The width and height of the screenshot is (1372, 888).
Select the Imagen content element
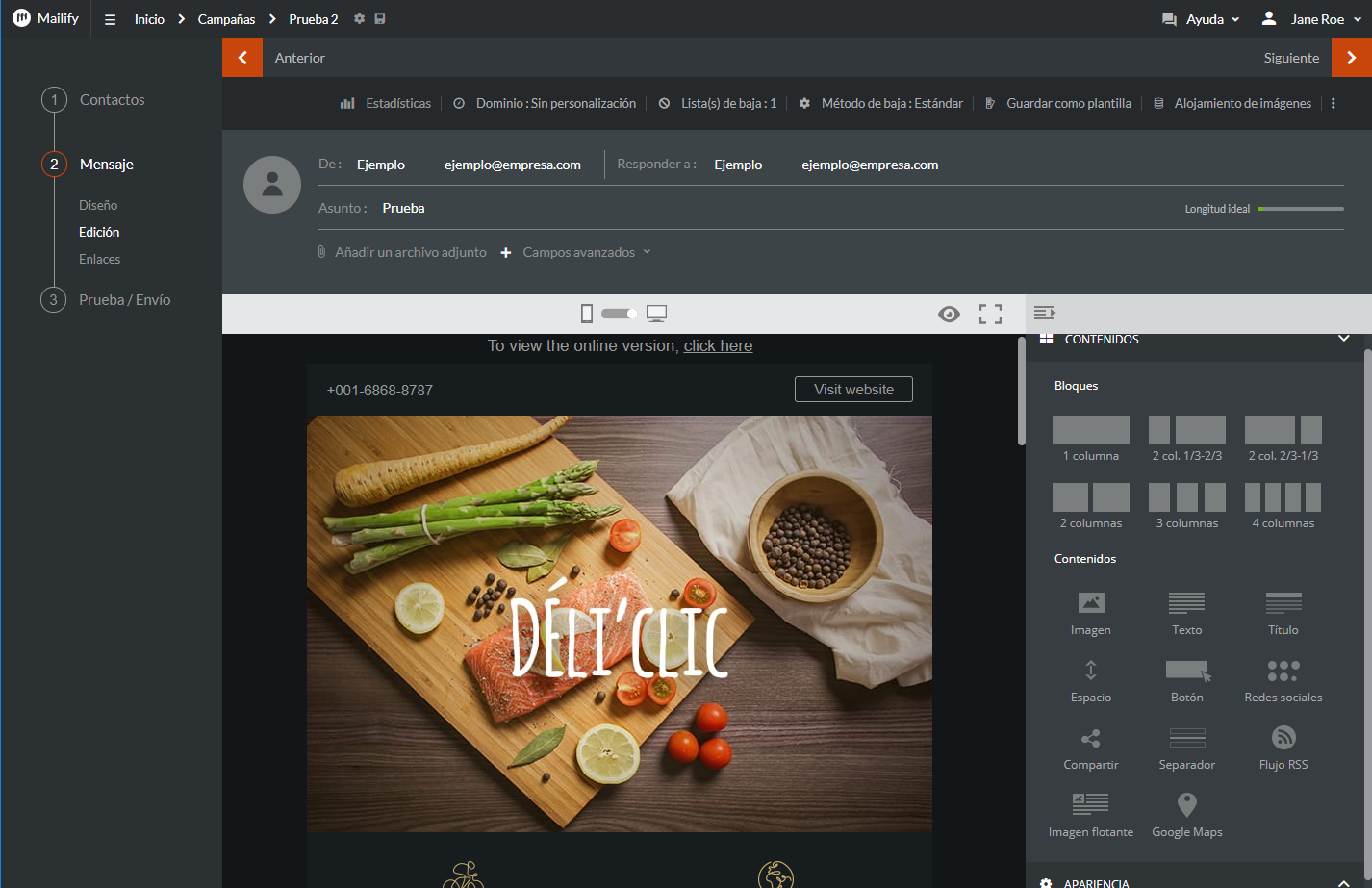(x=1091, y=614)
